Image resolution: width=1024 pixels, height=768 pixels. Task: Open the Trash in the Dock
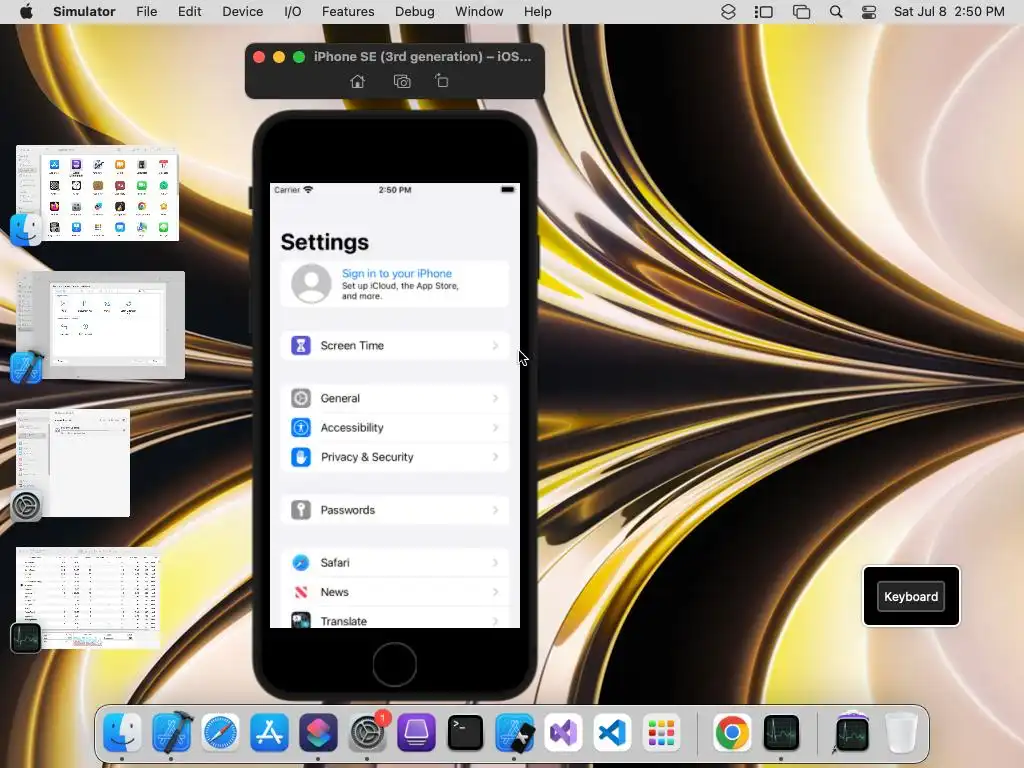tap(901, 732)
